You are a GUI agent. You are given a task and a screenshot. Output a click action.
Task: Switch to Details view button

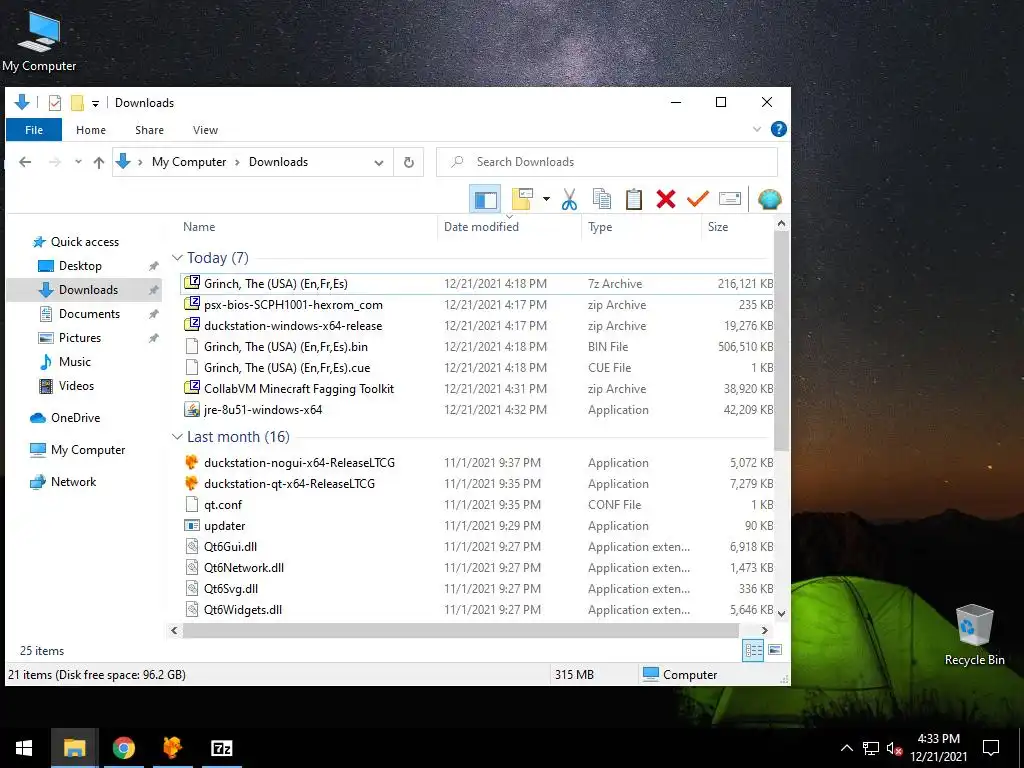click(753, 650)
